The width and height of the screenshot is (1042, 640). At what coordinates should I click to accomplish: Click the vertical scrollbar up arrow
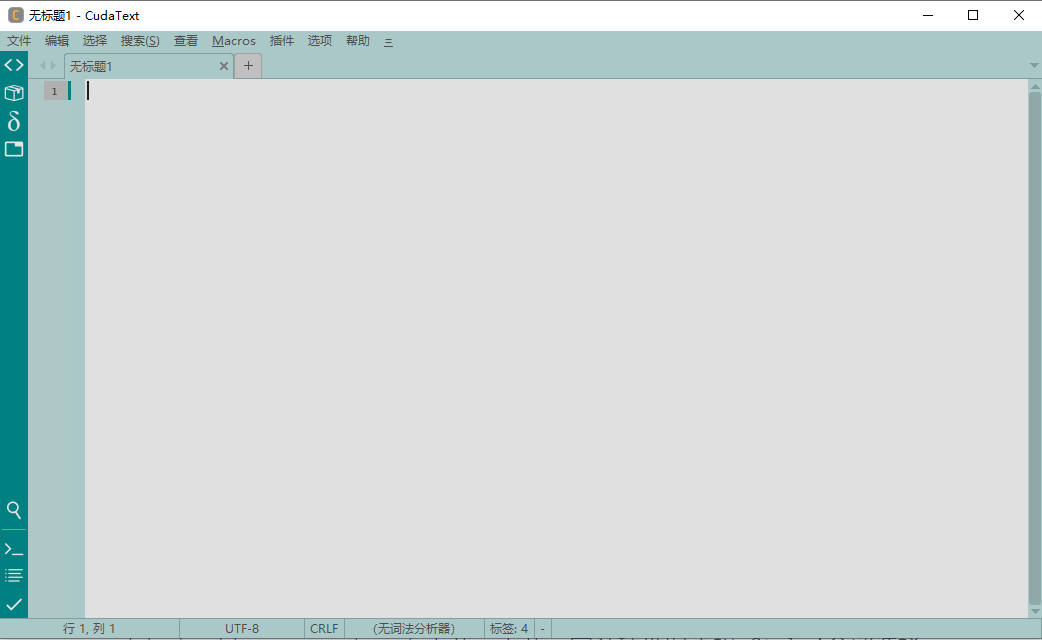click(1035, 86)
